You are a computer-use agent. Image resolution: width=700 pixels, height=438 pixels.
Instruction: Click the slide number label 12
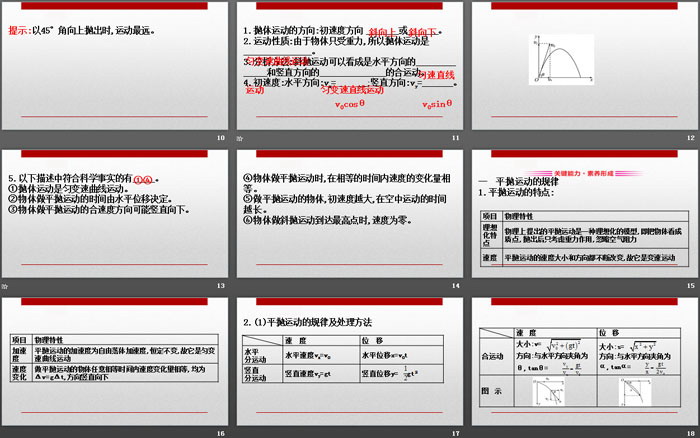click(x=691, y=138)
